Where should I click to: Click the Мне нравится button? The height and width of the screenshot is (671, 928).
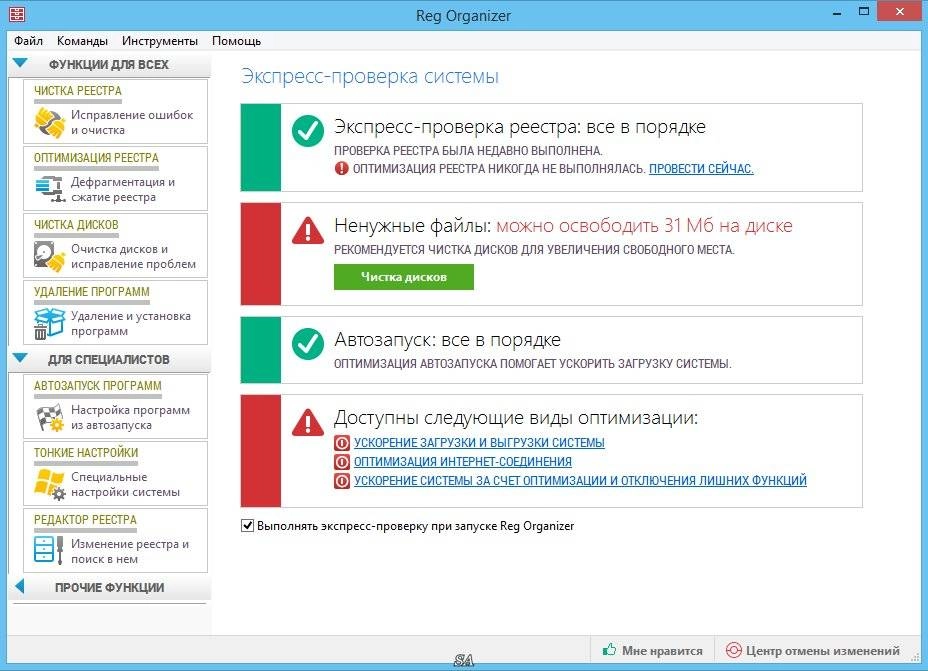click(652, 650)
